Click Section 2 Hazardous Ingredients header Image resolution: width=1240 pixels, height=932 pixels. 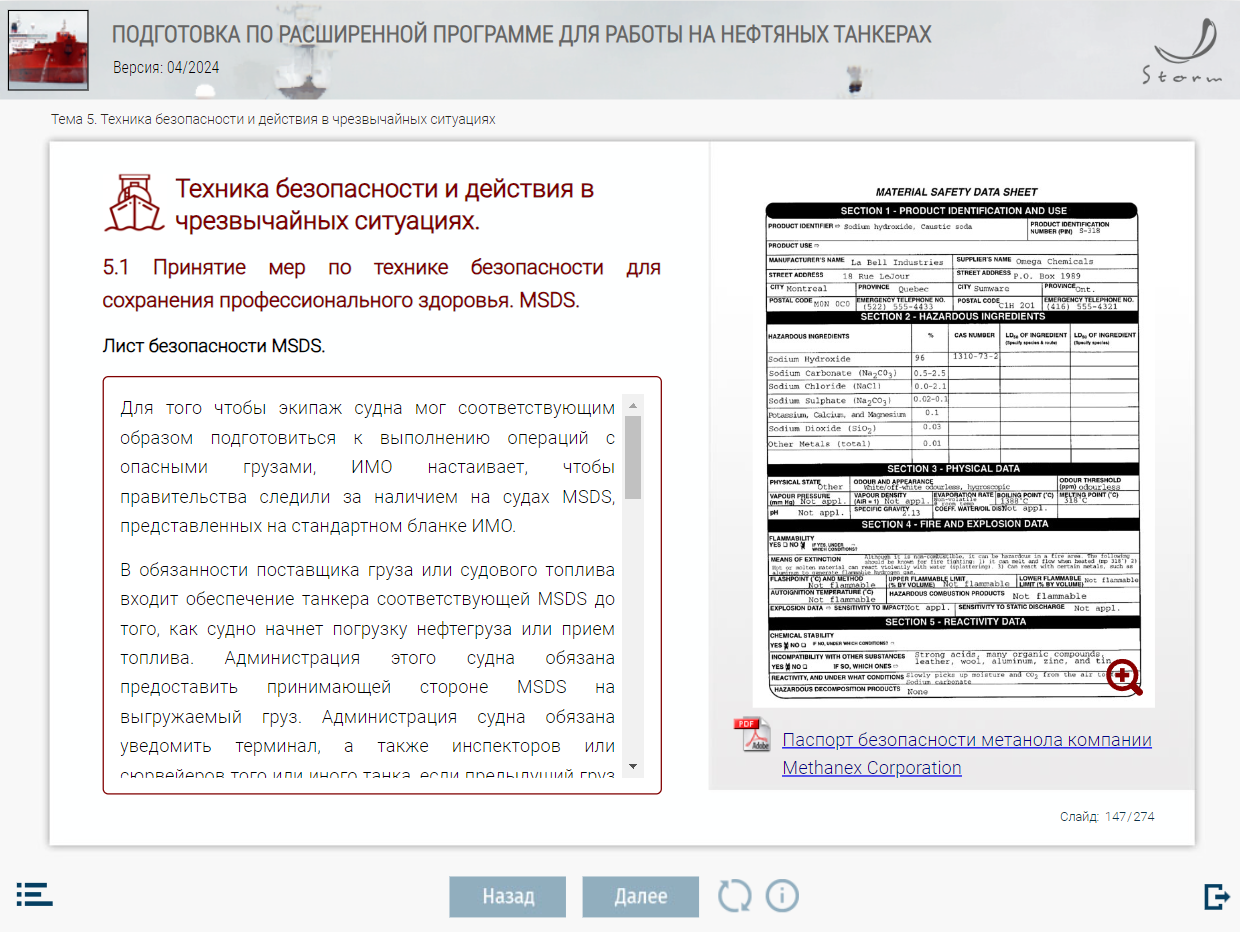tap(953, 316)
